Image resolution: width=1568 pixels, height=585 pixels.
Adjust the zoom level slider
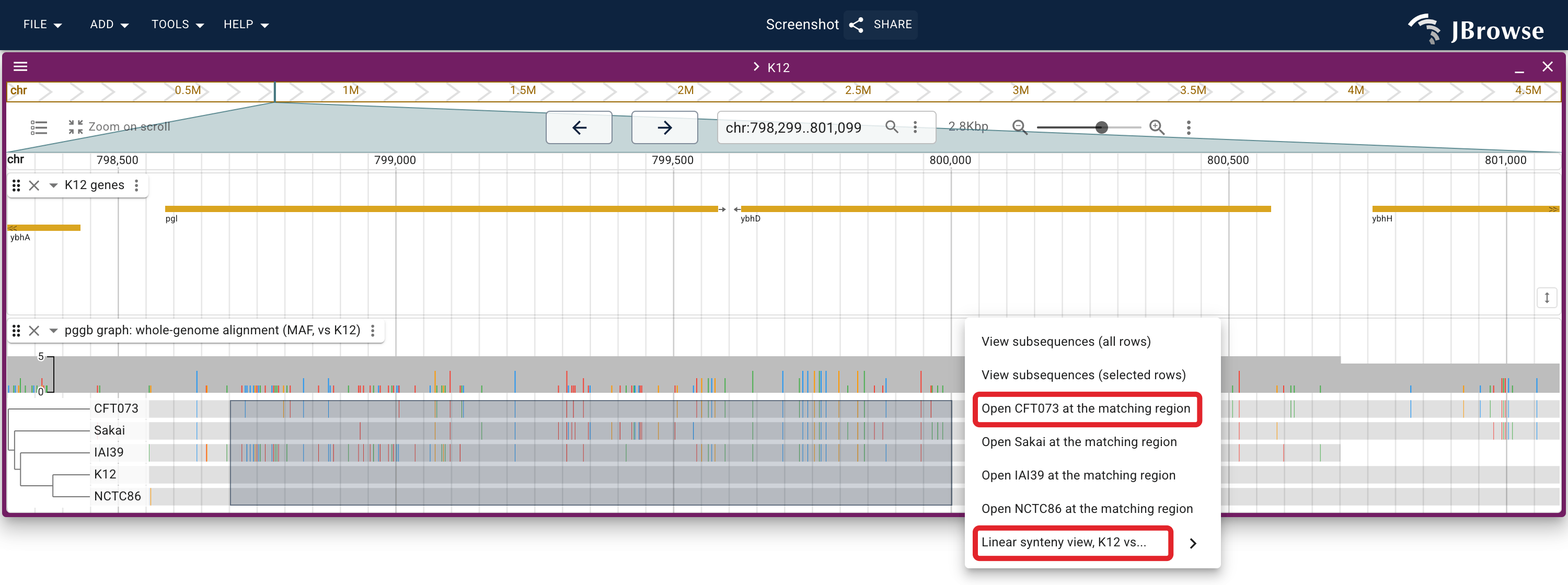pyautogui.click(x=1088, y=127)
